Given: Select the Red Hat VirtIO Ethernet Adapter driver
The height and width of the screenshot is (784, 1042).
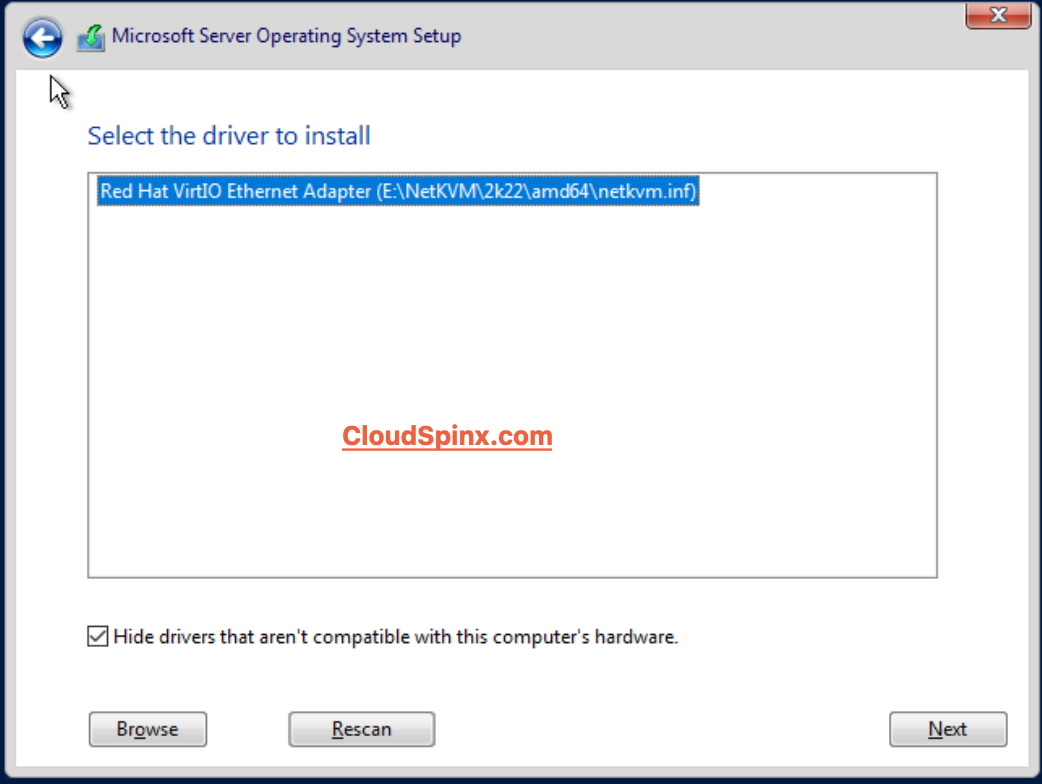Looking at the screenshot, I should tap(396, 191).
